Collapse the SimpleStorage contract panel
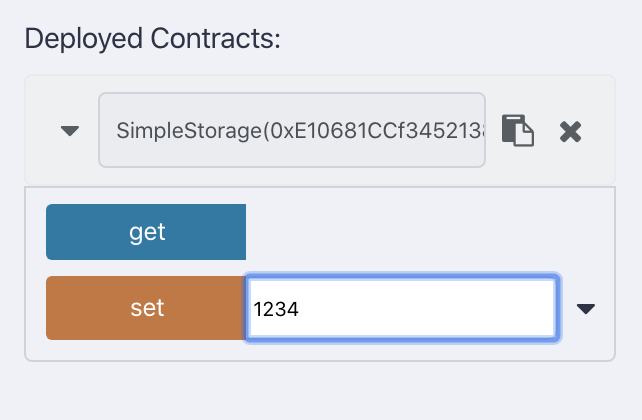This screenshot has height=420, width=642. [70, 131]
